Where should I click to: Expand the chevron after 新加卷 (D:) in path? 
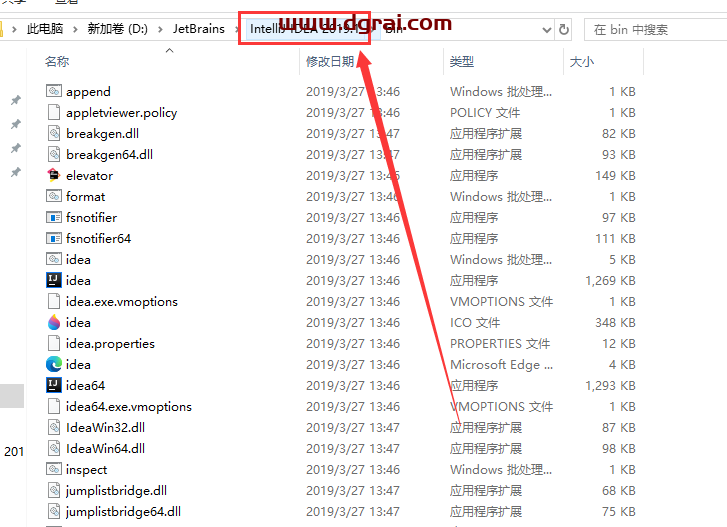click(x=160, y=30)
